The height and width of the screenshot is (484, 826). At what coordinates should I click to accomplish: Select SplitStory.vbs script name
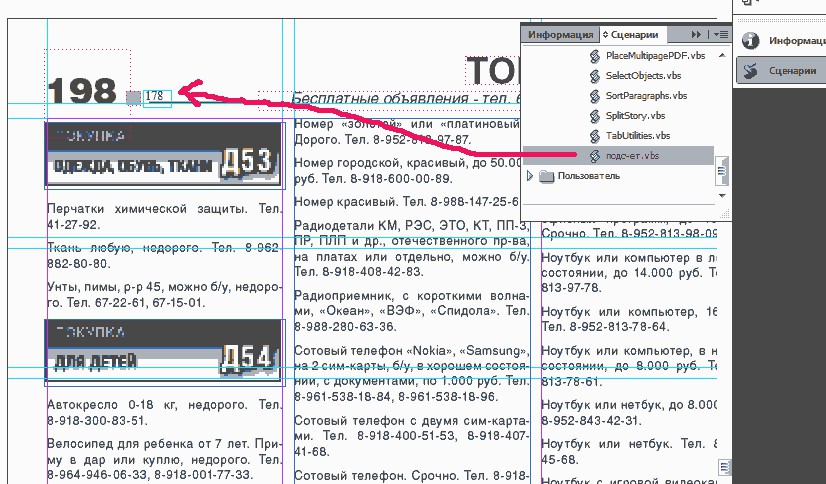pyautogui.click(x=635, y=116)
